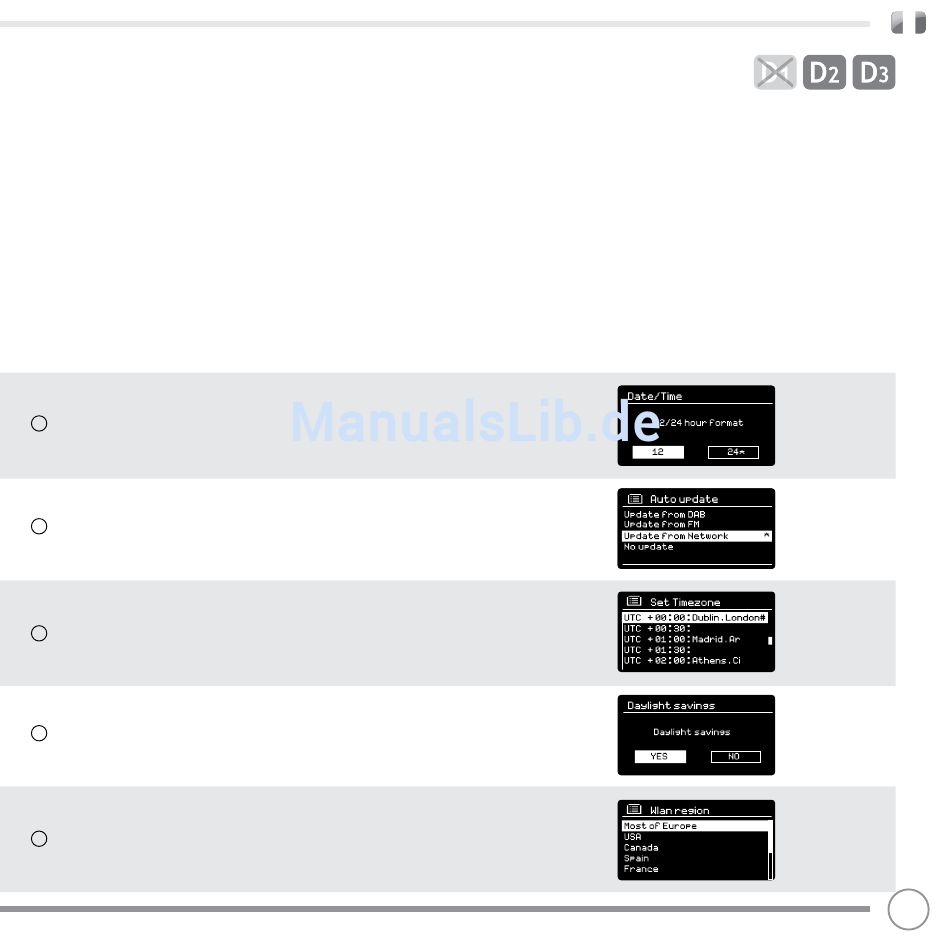Image resolution: width=950 pixels, height=950 pixels.
Task: Choose YES for Daylight savings
Action: pyautogui.click(x=660, y=756)
